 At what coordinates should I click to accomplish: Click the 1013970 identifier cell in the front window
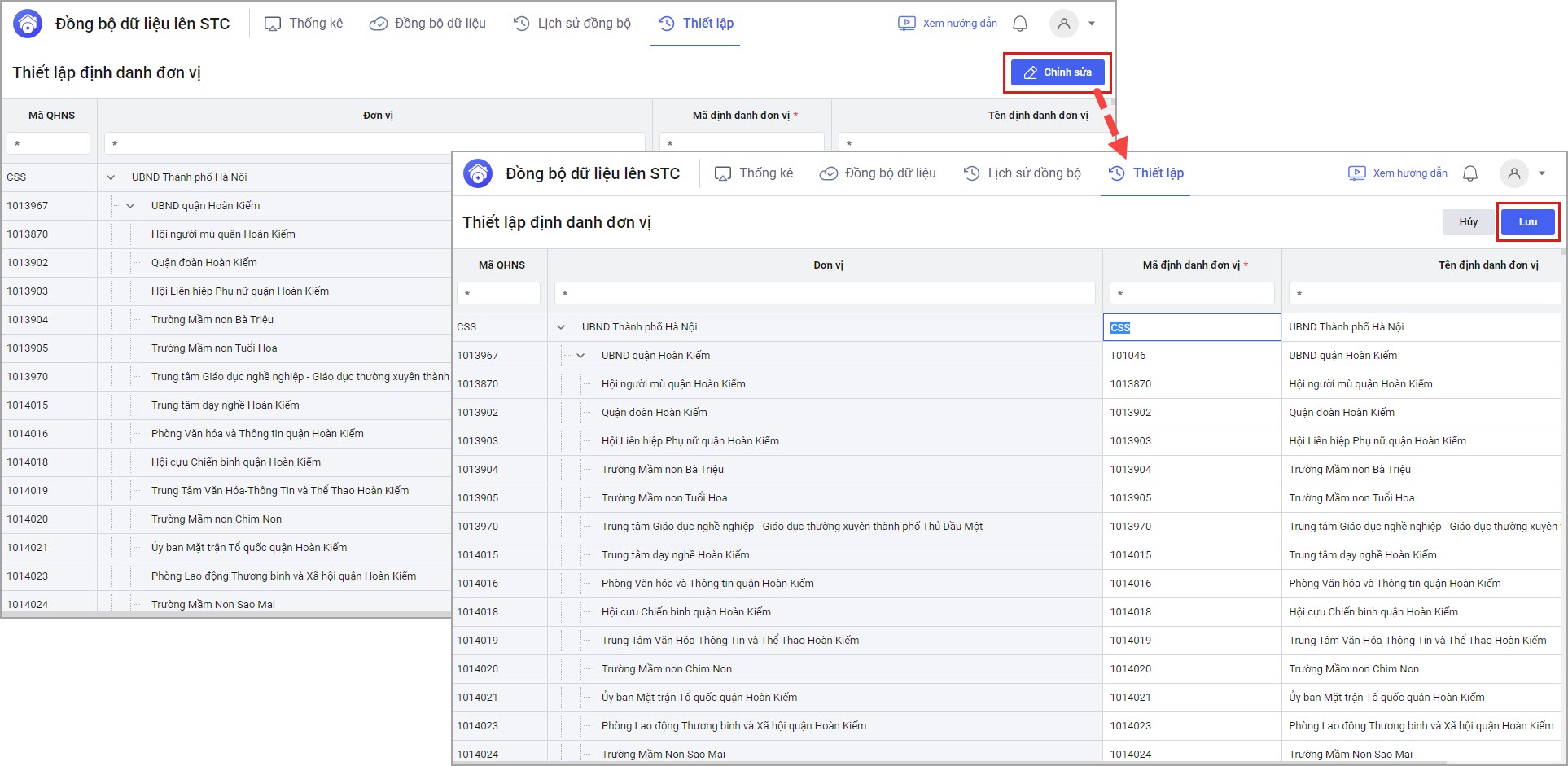pos(1192,527)
